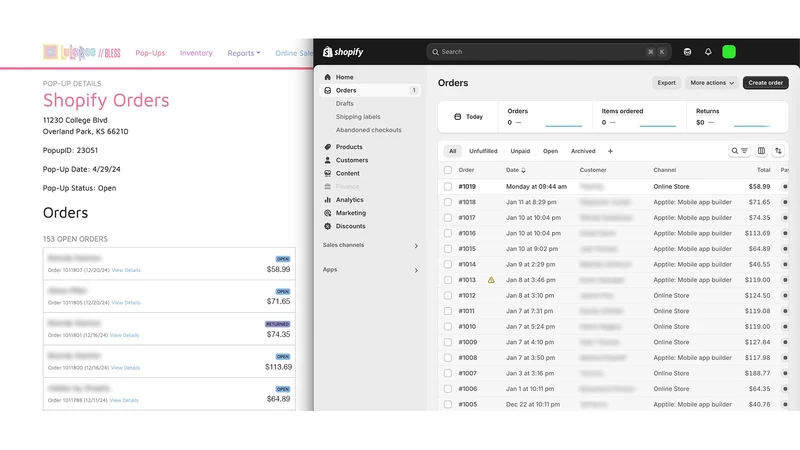Switch to the Open tab

click(550, 151)
